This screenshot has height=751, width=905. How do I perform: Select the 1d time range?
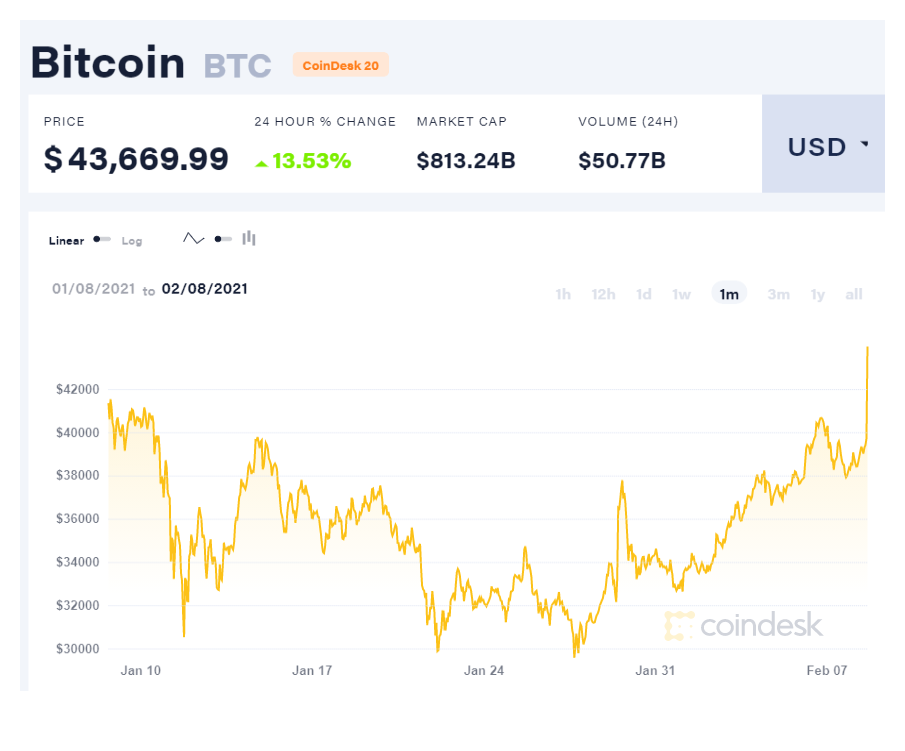[644, 294]
